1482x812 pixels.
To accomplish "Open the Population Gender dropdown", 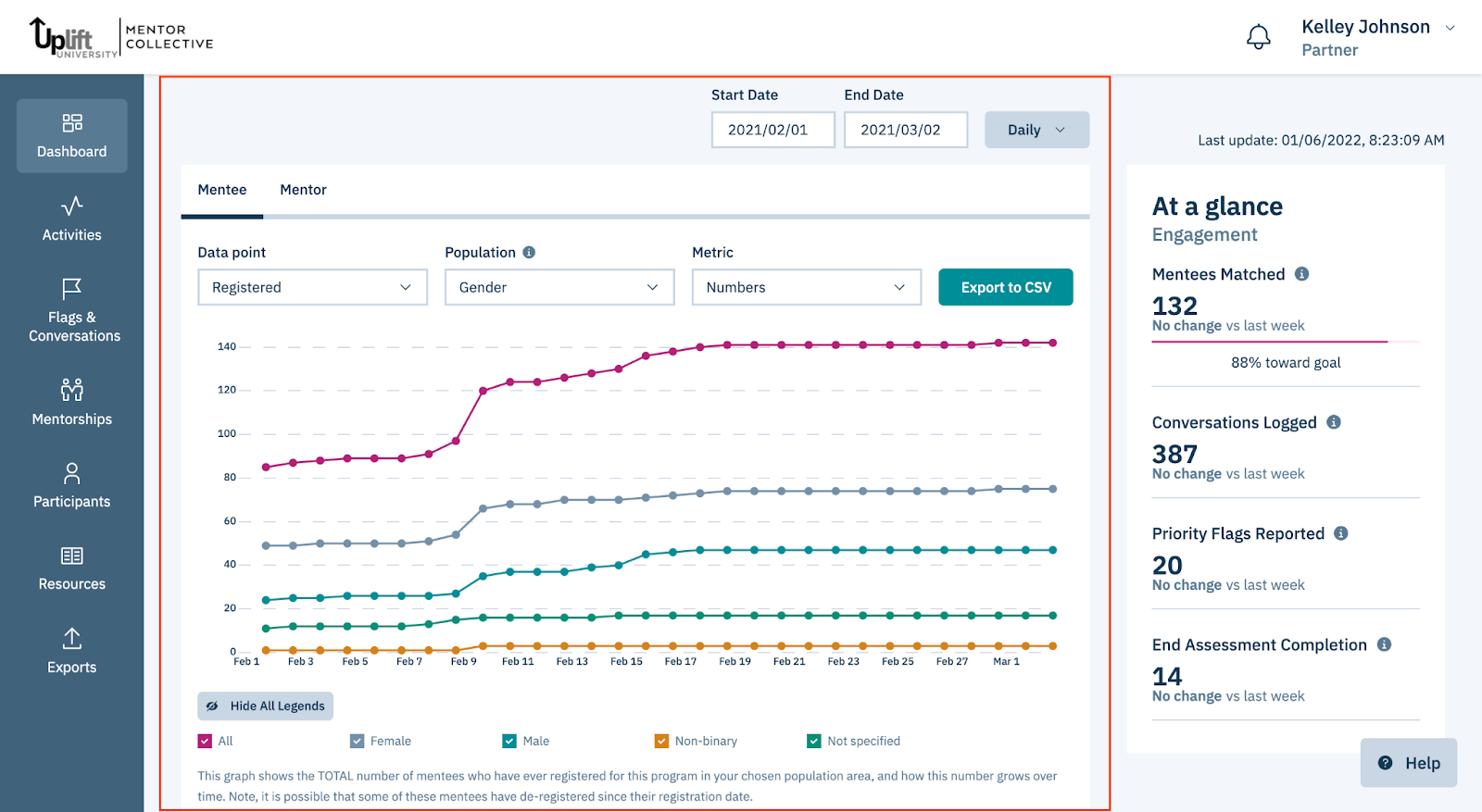I will [559, 287].
